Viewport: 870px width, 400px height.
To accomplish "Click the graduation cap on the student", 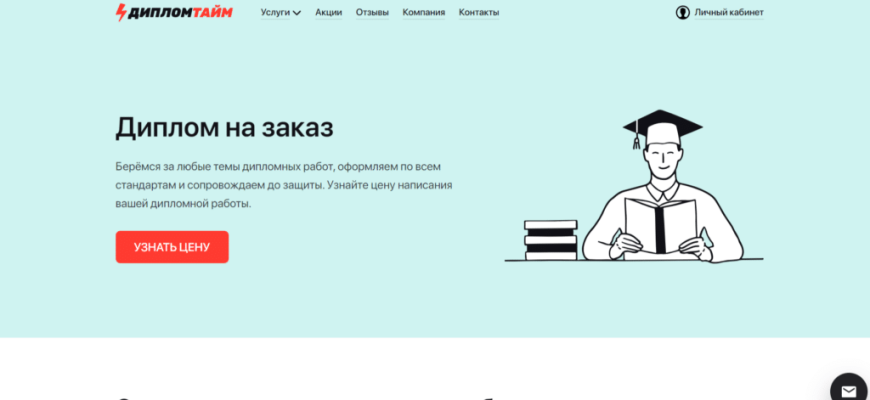I will (662, 128).
